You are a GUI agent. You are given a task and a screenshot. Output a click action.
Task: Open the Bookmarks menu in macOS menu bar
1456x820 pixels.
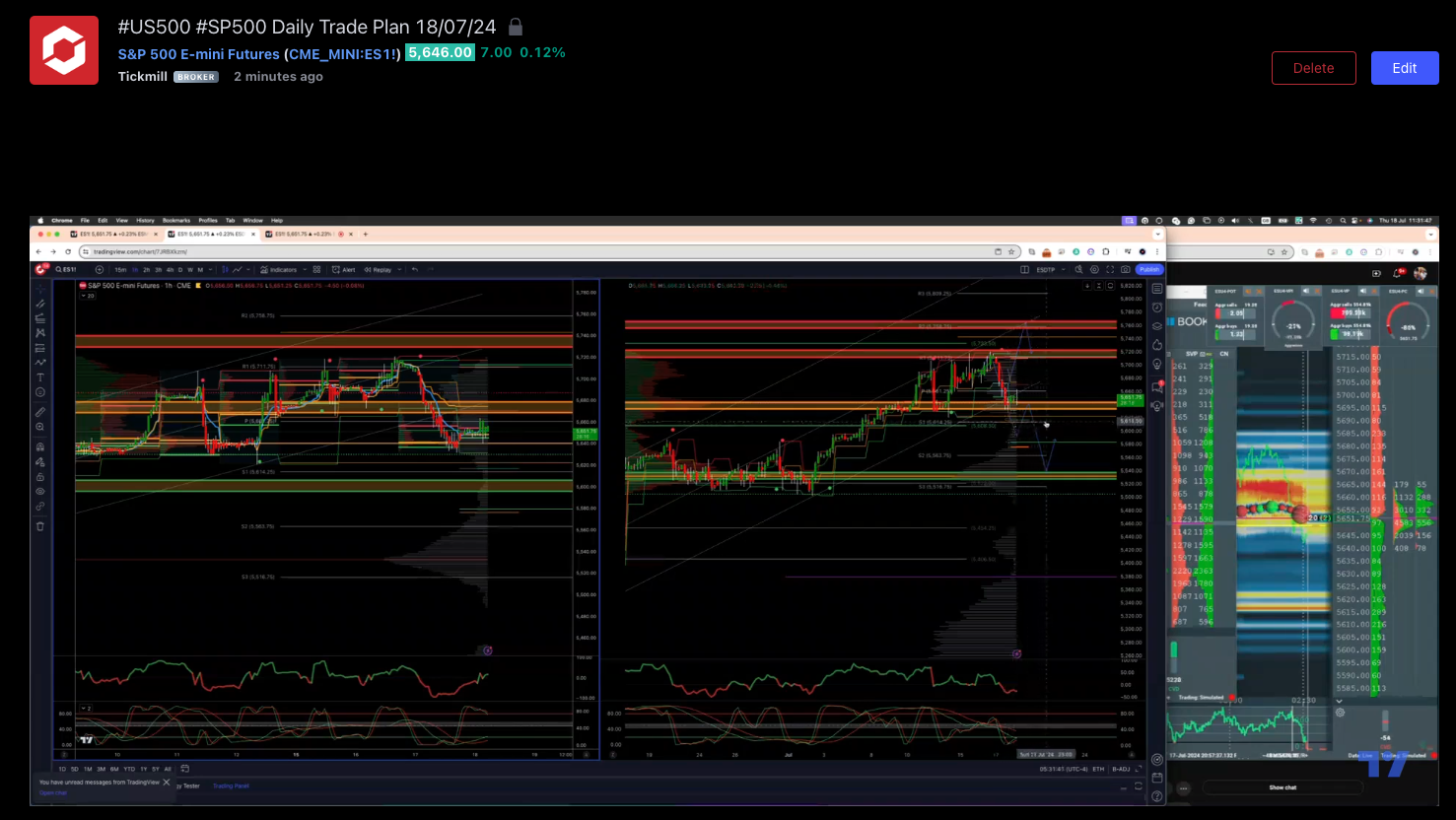tap(176, 221)
